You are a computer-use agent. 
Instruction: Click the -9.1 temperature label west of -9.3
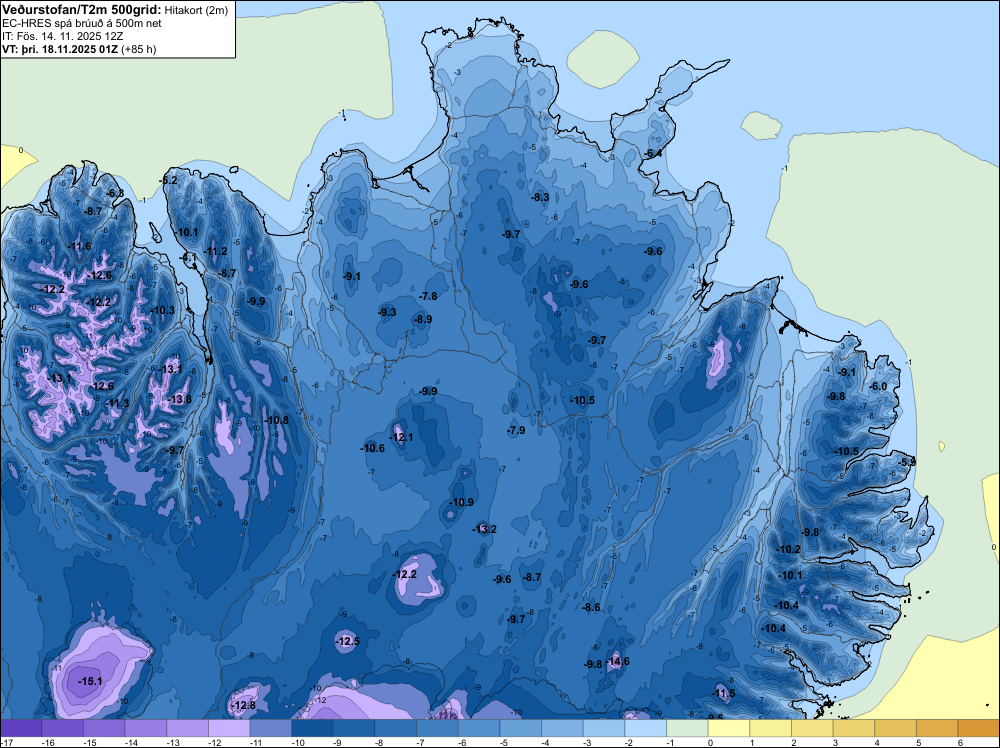(351, 276)
